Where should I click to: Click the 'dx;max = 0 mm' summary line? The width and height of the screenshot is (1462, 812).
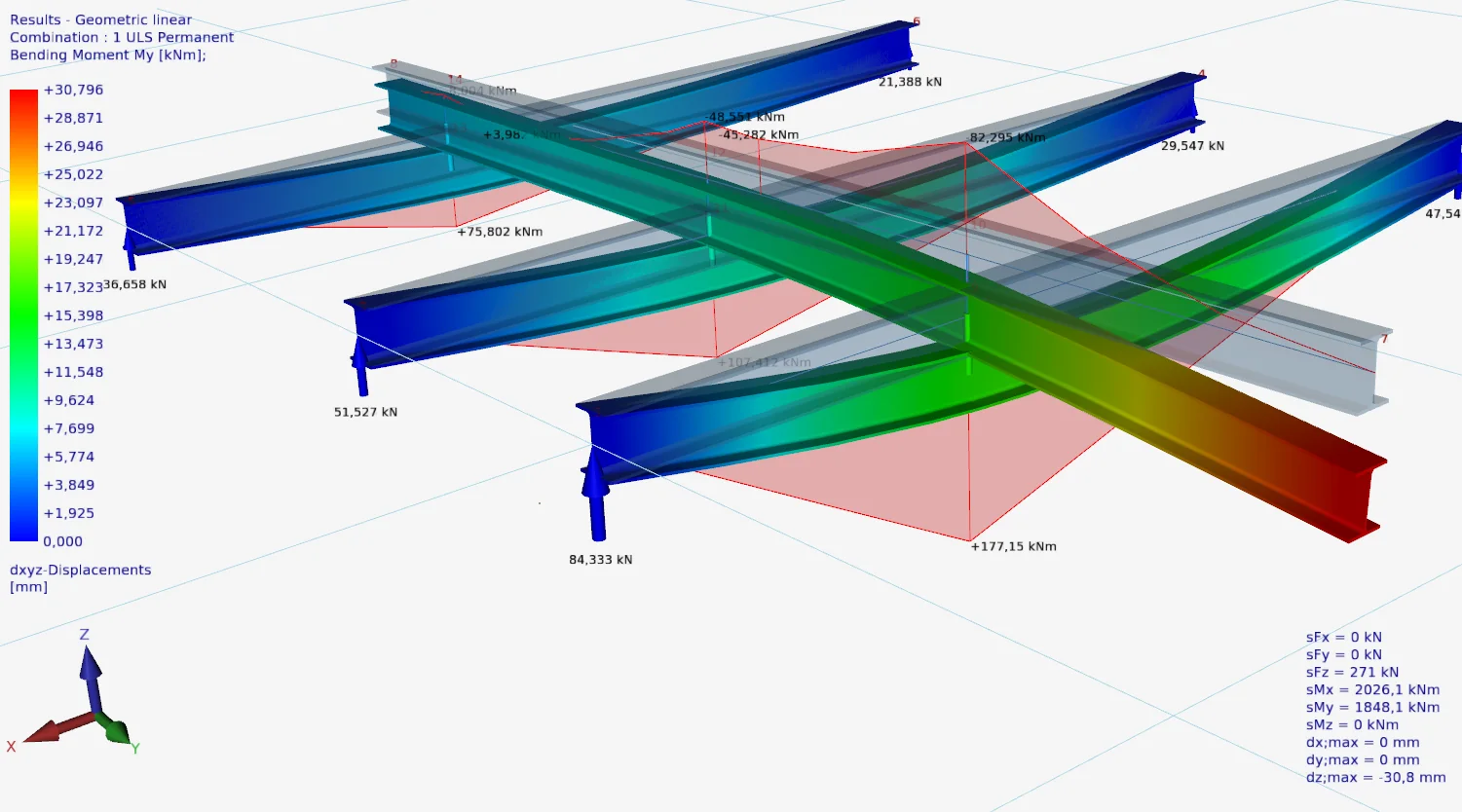click(1363, 742)
